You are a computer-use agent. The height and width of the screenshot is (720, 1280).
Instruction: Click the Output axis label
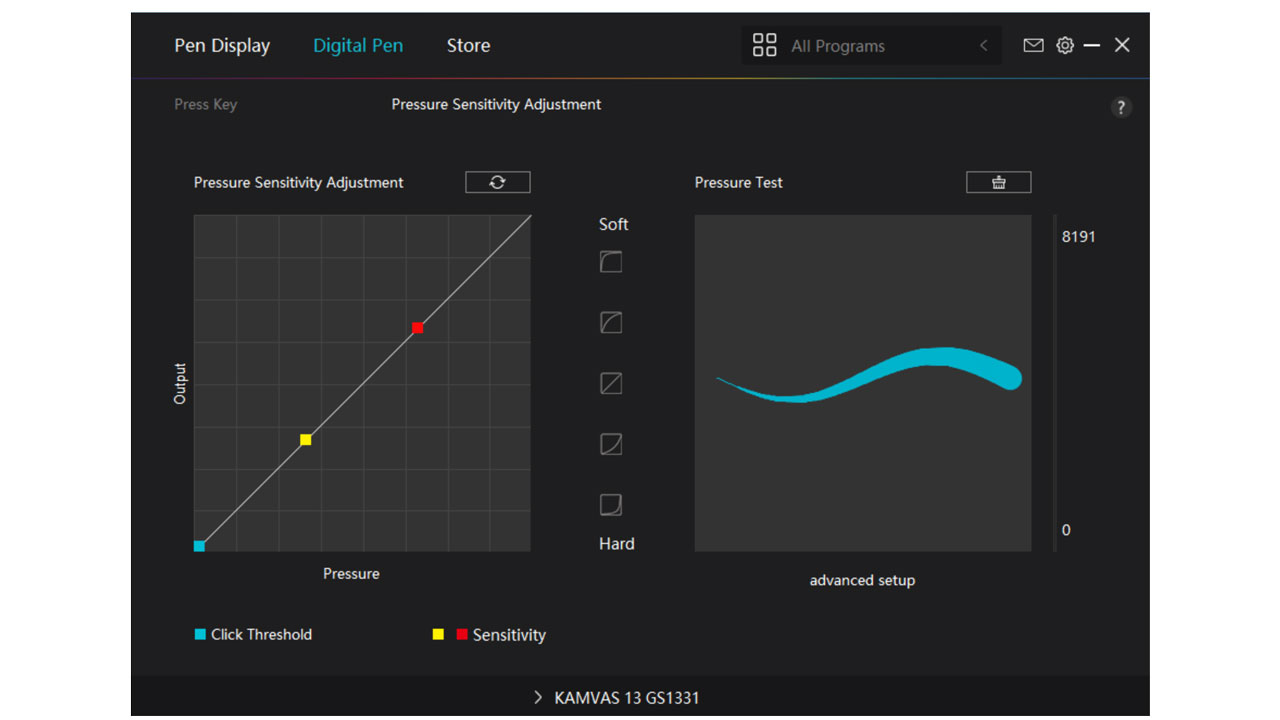pyautogui.click(x=180, y=384)
